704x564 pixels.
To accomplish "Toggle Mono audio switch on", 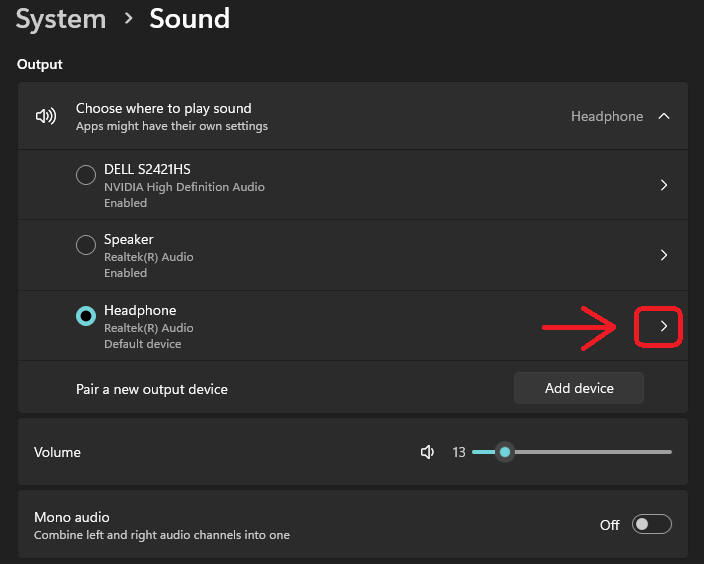I will (652, 524).
